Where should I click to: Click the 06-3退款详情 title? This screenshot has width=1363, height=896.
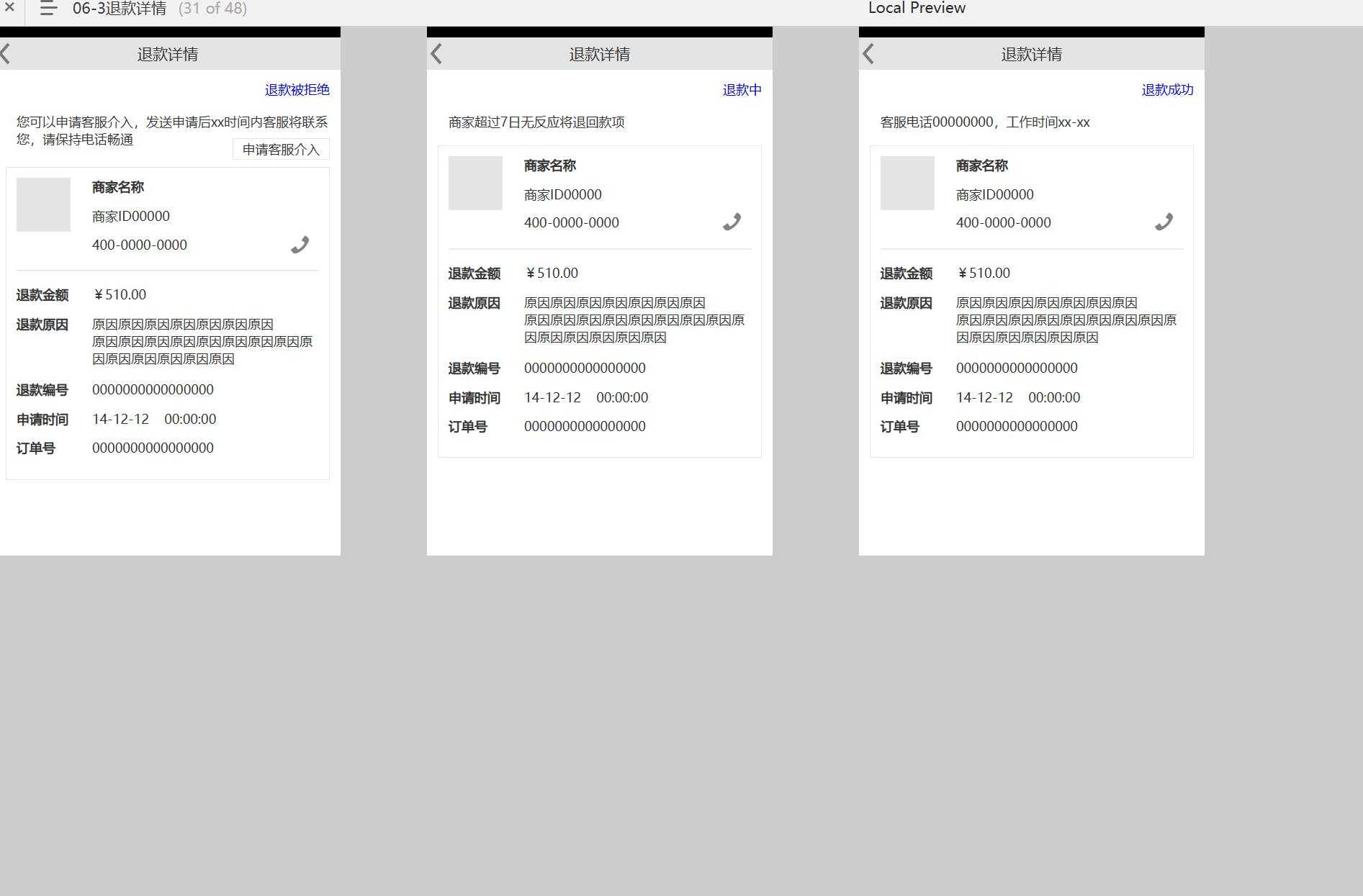pyautogui.click(x=119, y=9)
